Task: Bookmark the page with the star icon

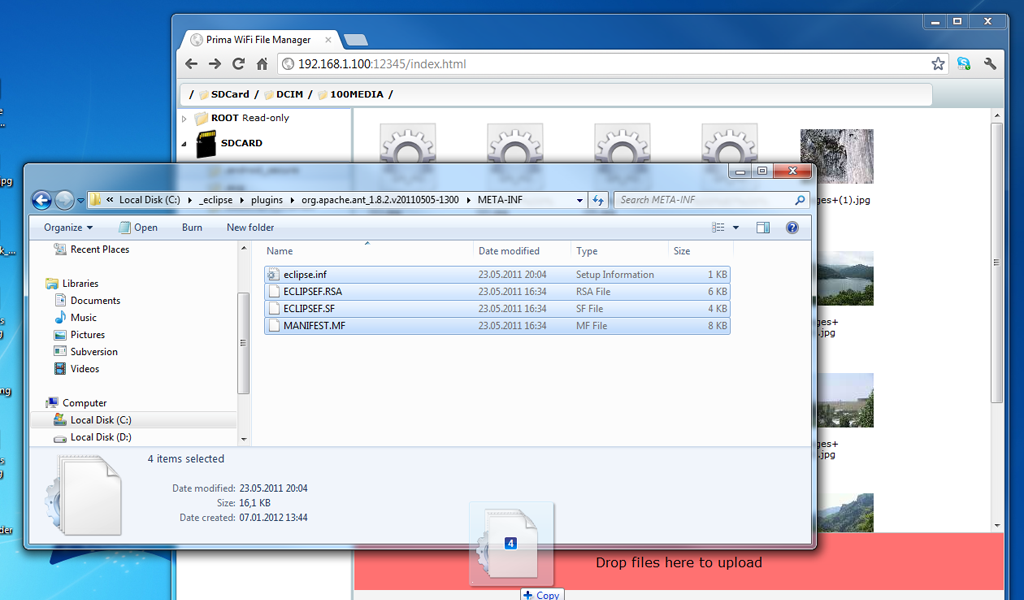Action: pos(938,63)
